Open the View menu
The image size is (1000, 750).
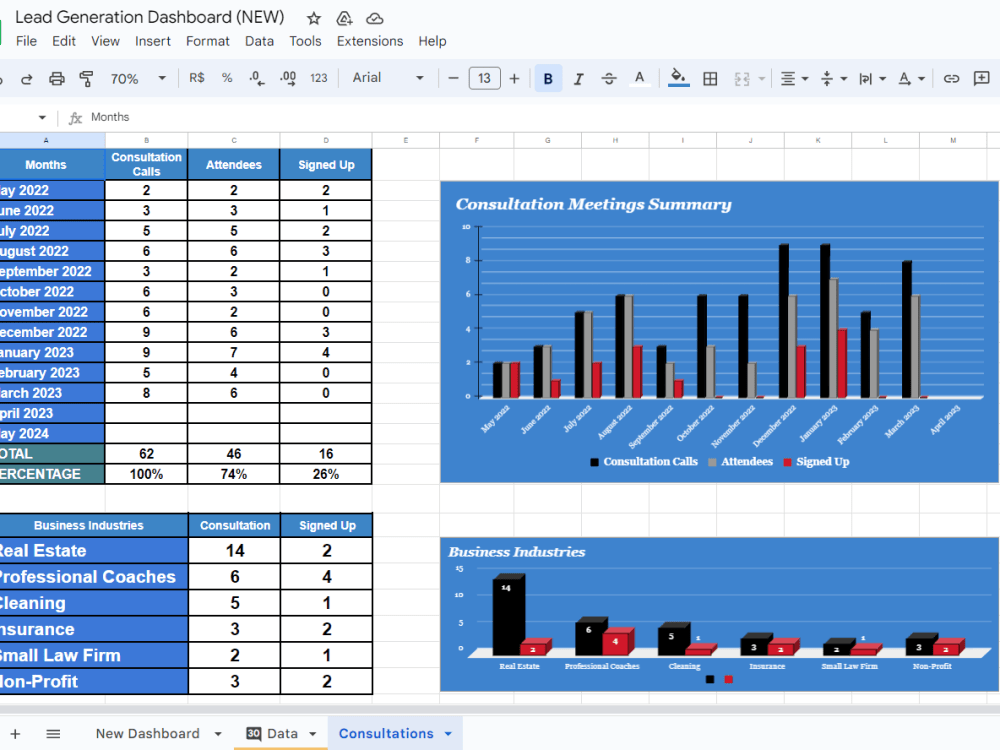pyautogui.click(x=105, y=41)
